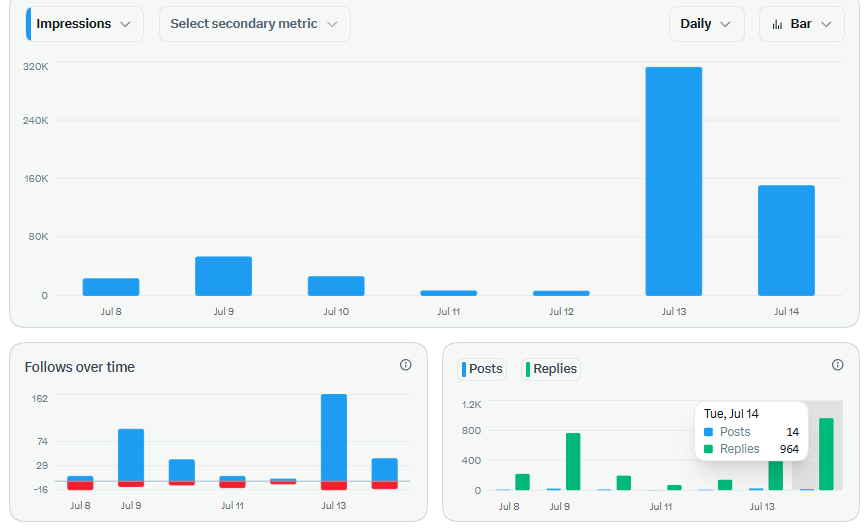
Task: Click info icon on Posts and Replies card
Action: pyautogui.click(x=837, y=365)
